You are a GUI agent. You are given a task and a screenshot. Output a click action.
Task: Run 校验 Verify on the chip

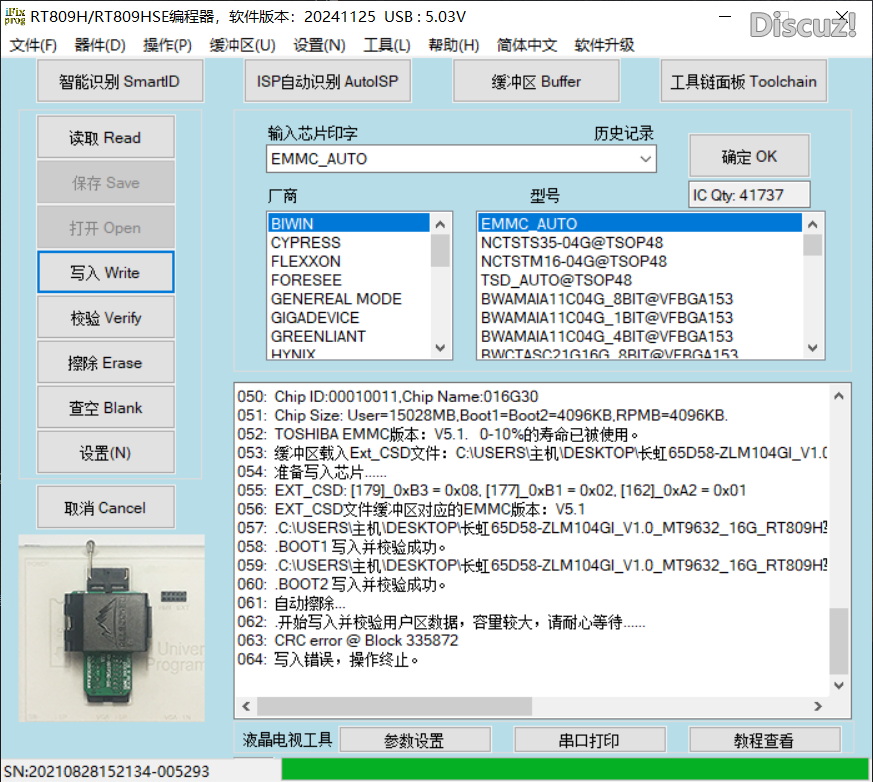105,318
